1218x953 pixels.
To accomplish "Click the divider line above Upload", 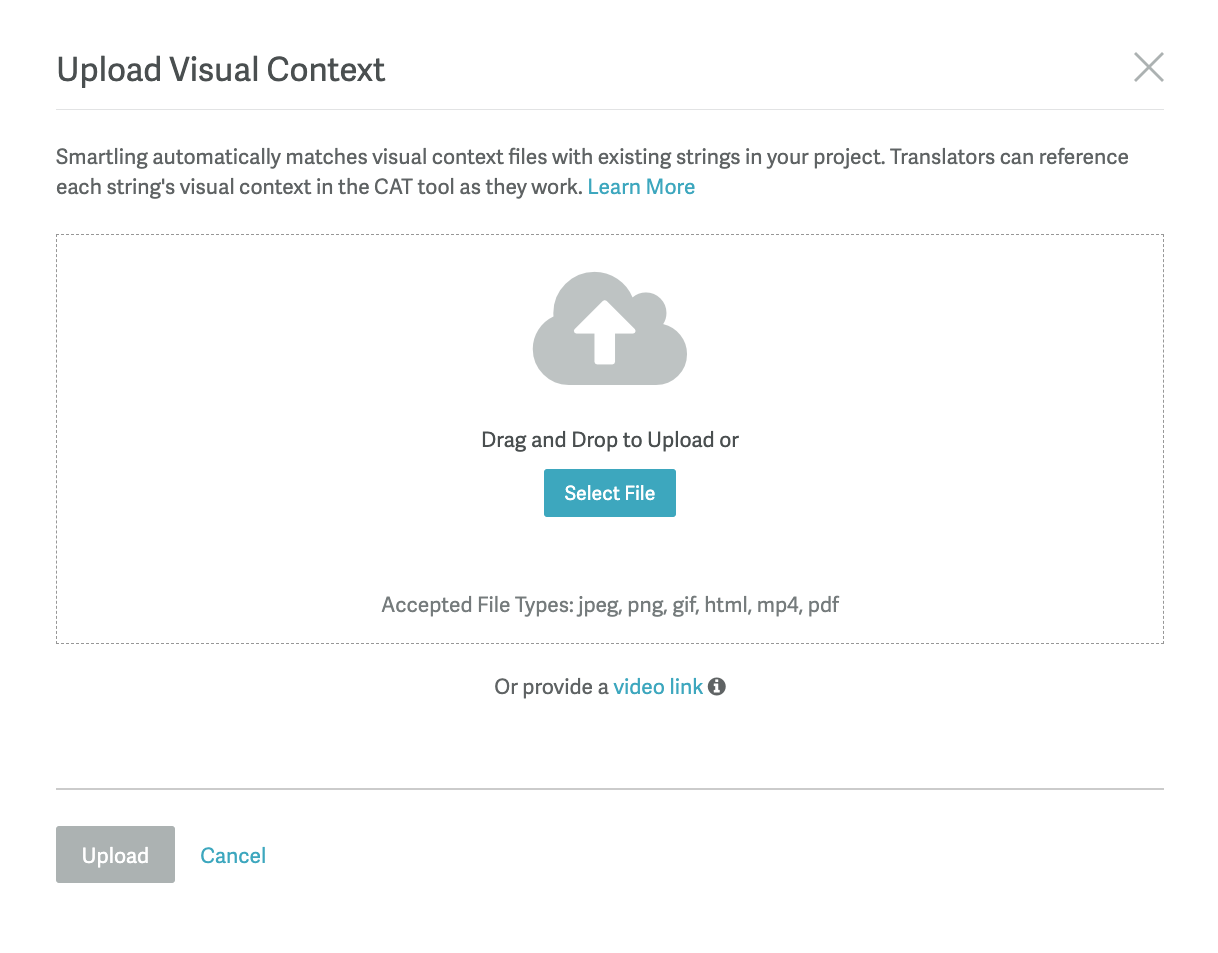I will point(610,790).
